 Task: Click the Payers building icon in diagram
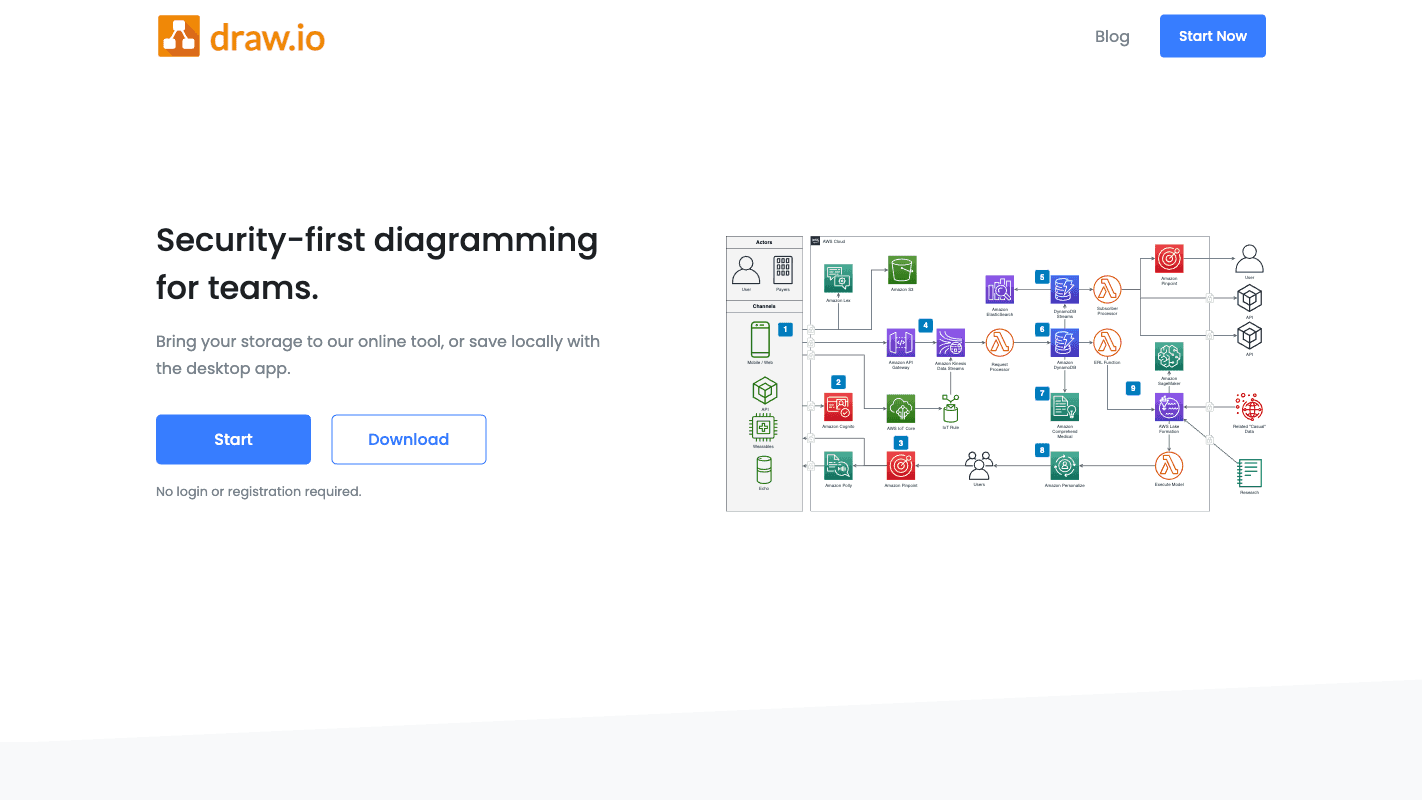click(x=783, y=270)
